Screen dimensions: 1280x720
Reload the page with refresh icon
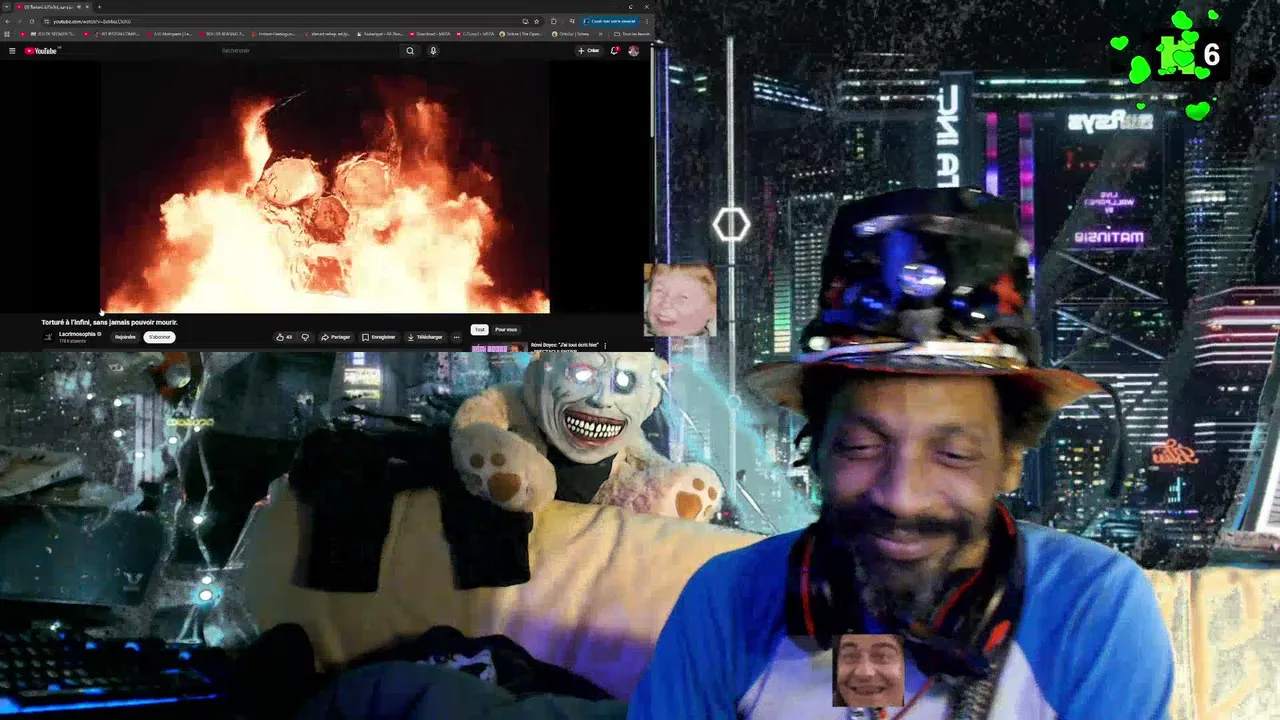32,21
